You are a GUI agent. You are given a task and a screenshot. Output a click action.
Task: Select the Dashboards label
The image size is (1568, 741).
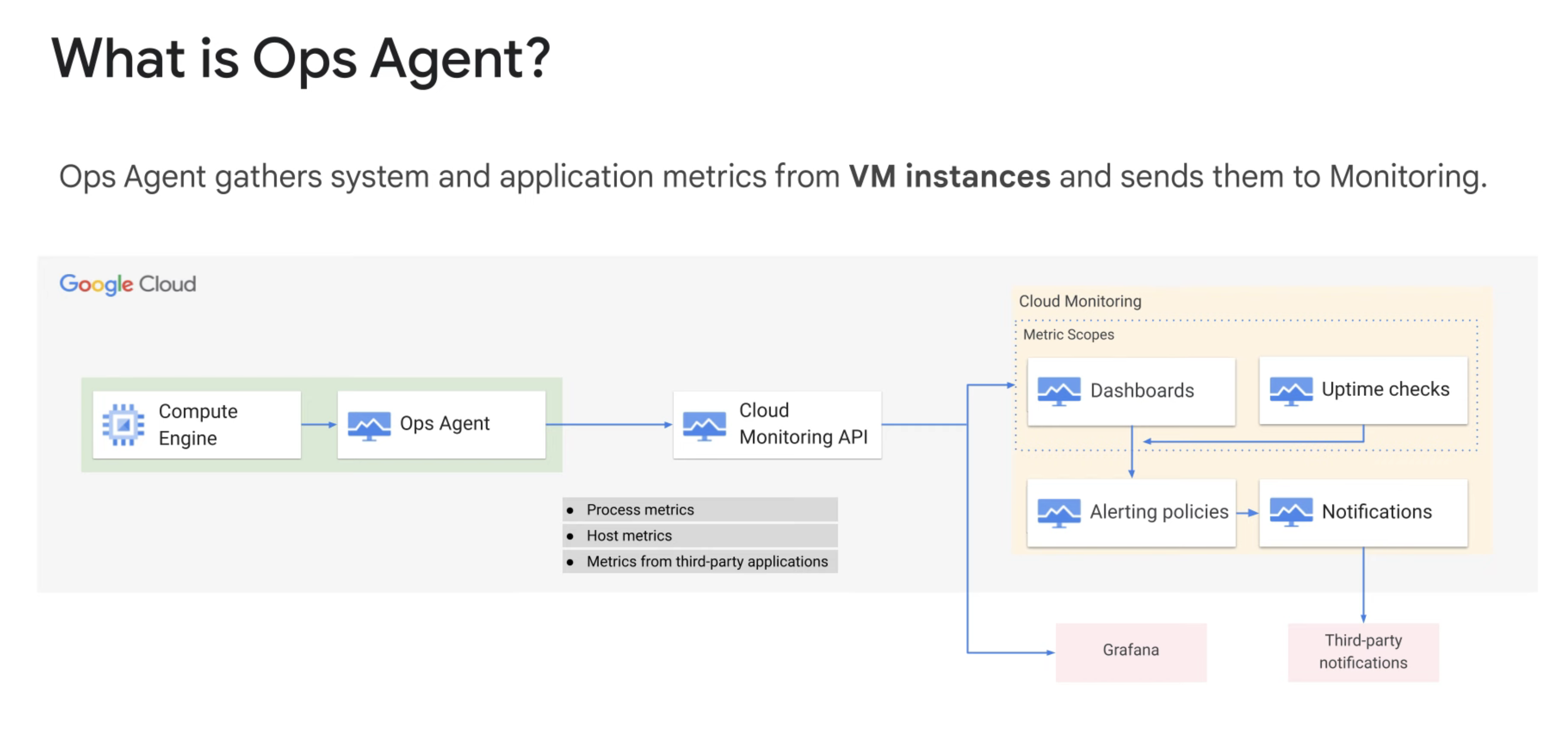(1142, 391)
